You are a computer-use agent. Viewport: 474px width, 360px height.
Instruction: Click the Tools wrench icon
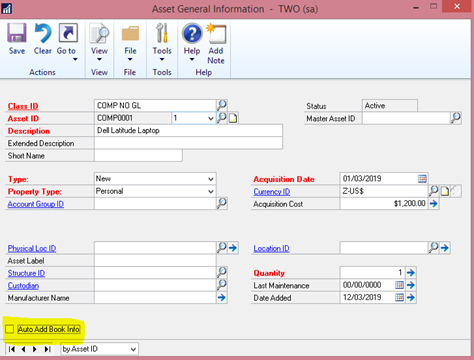(162, 33)
